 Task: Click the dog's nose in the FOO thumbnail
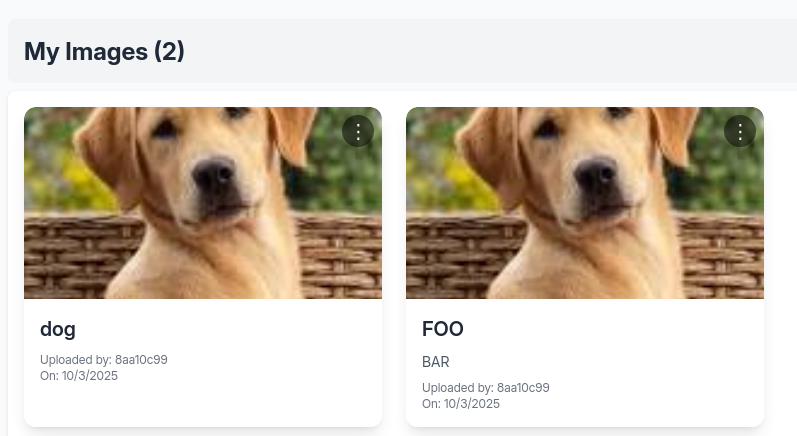coord(596,178)
